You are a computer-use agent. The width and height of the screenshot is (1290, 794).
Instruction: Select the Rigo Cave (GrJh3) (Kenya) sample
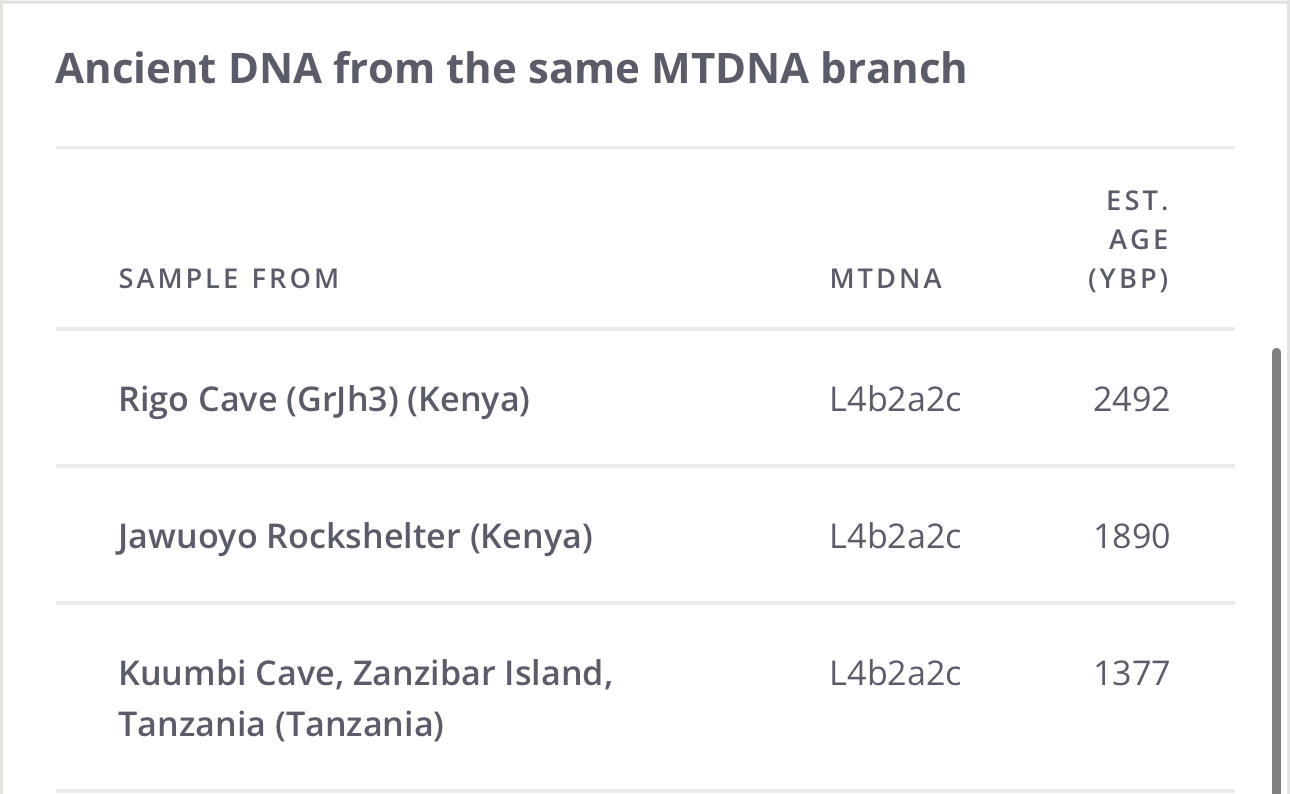click(x=323, y=400)
